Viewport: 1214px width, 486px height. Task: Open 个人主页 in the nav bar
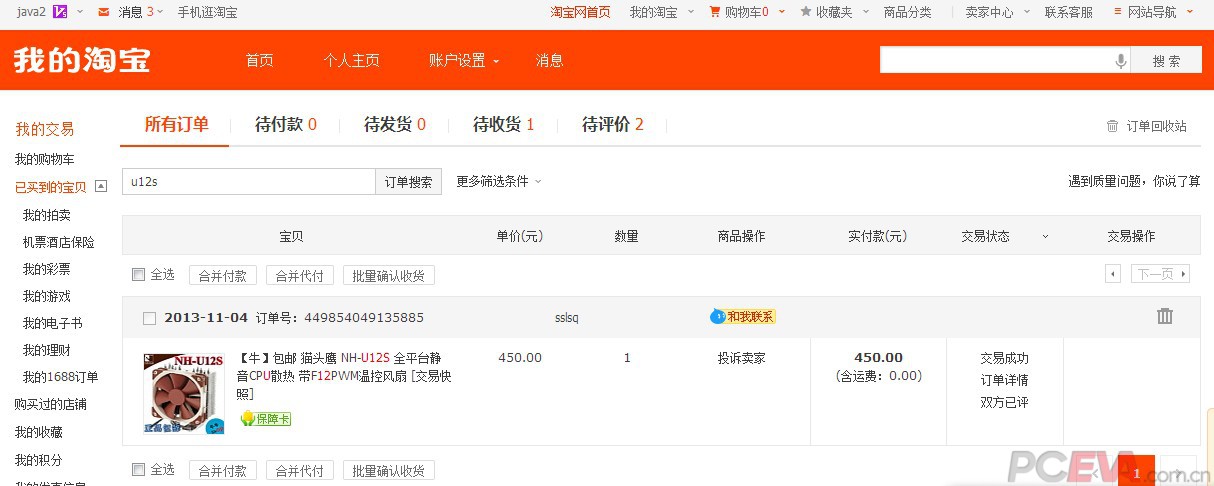pyautogui.click(x=351, y=60)
